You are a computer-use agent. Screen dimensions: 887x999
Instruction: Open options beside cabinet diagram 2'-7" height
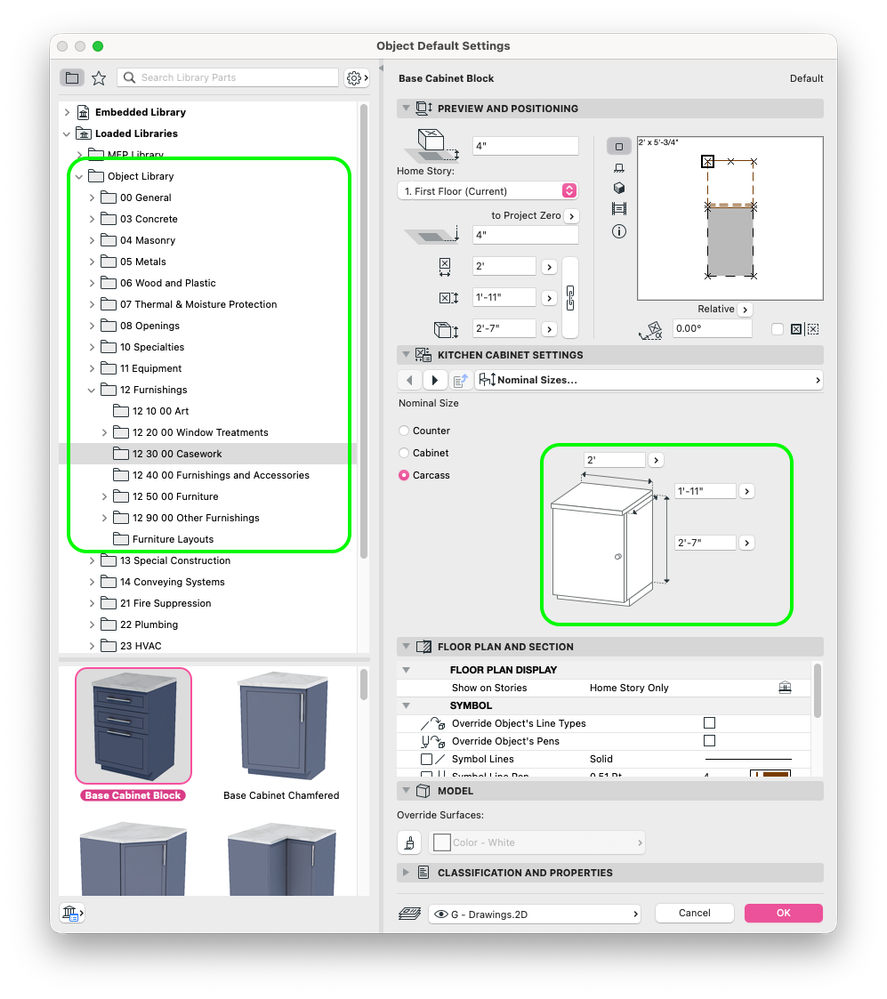click(746, 543)
